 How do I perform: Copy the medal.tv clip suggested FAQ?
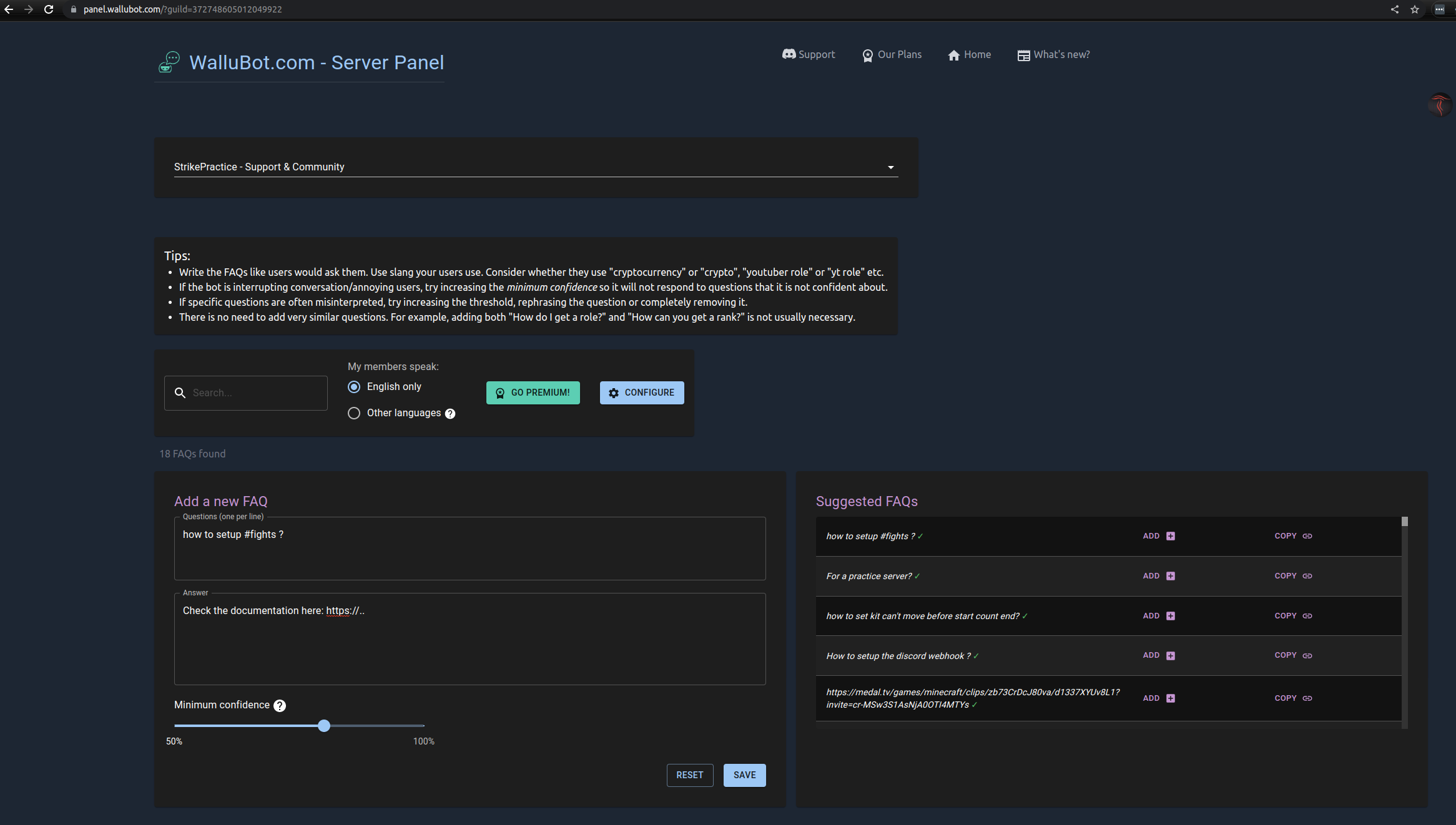tap(1293, 698)
